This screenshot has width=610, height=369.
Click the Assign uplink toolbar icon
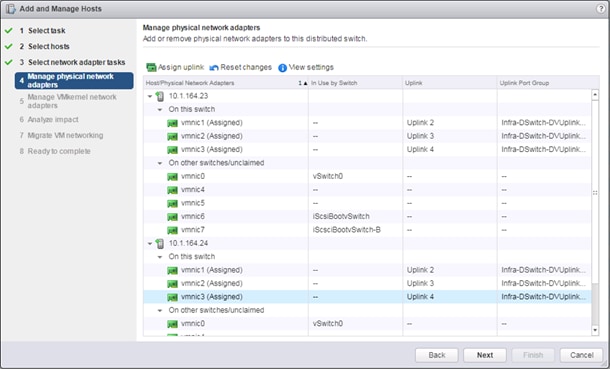pyautogui.click(x=151, y=68)
